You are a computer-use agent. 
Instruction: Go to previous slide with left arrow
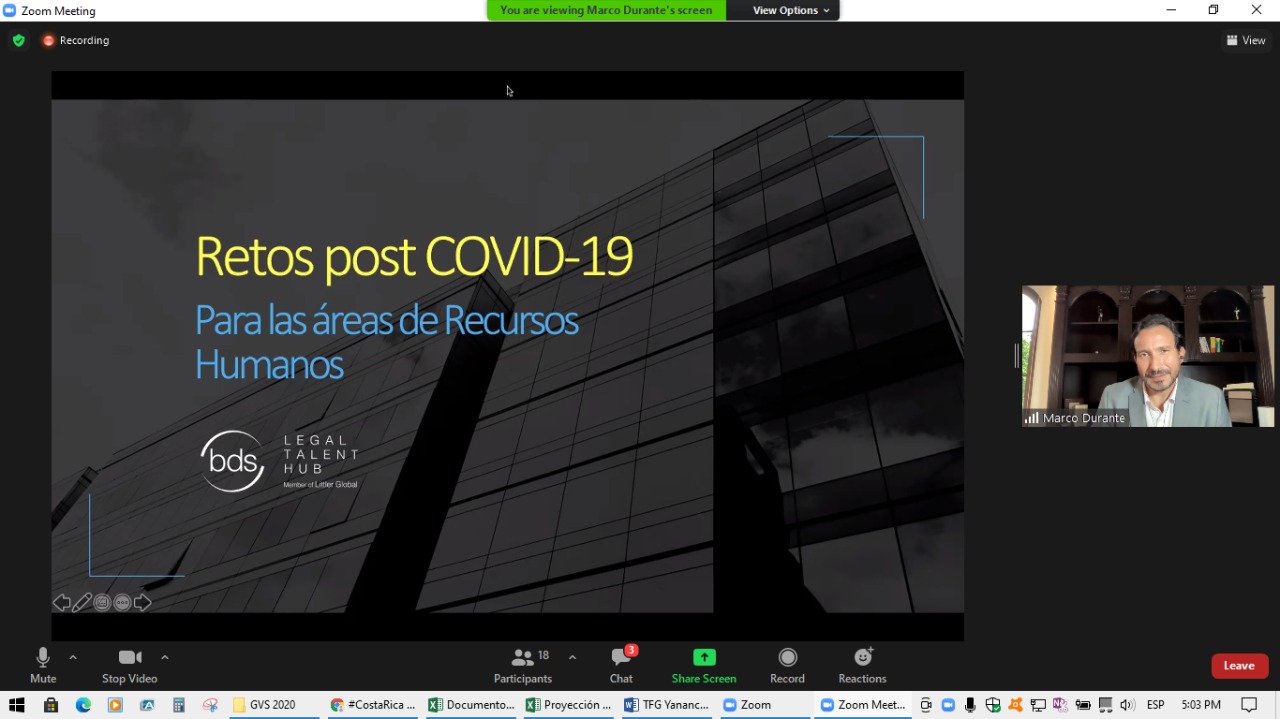[62, 603]
